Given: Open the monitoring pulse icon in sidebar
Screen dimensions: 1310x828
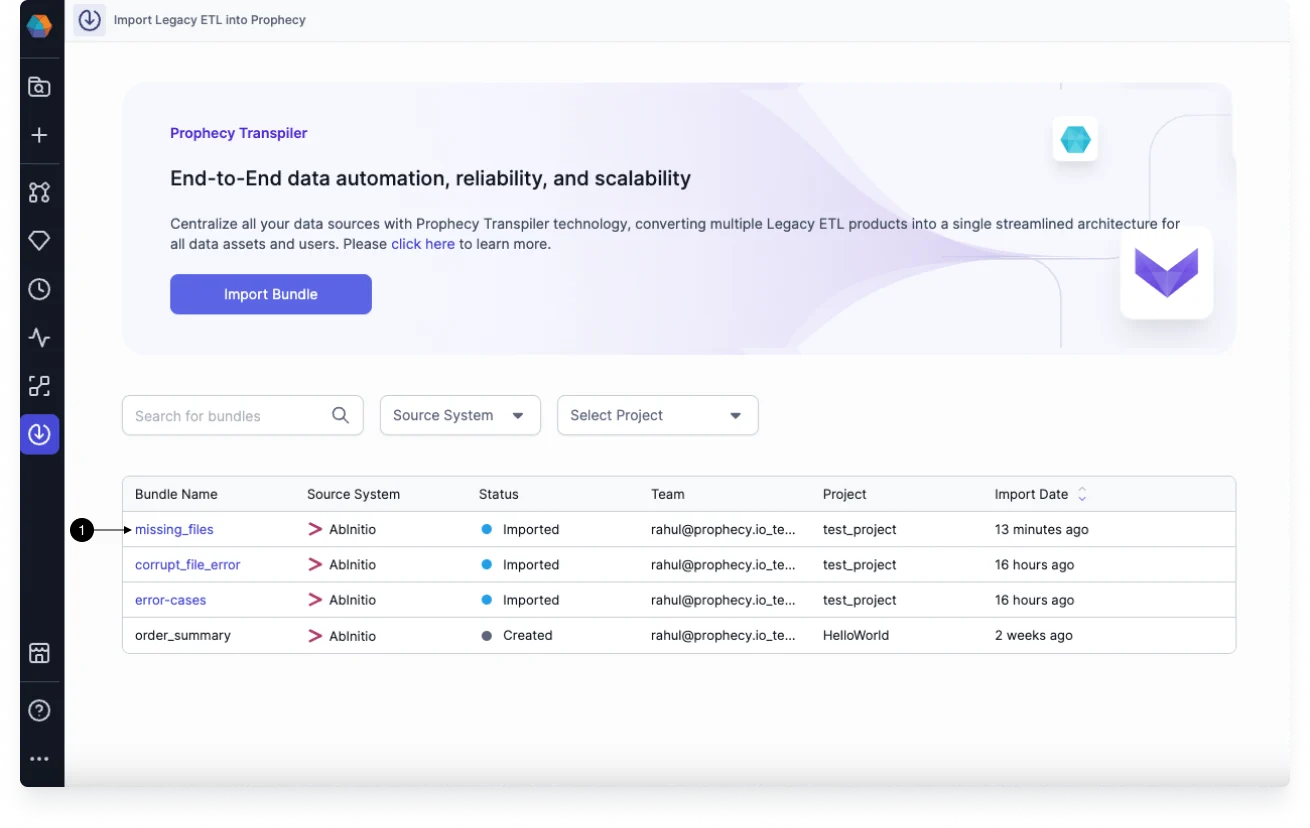Looking at the screenshot, I should [39, 337].
